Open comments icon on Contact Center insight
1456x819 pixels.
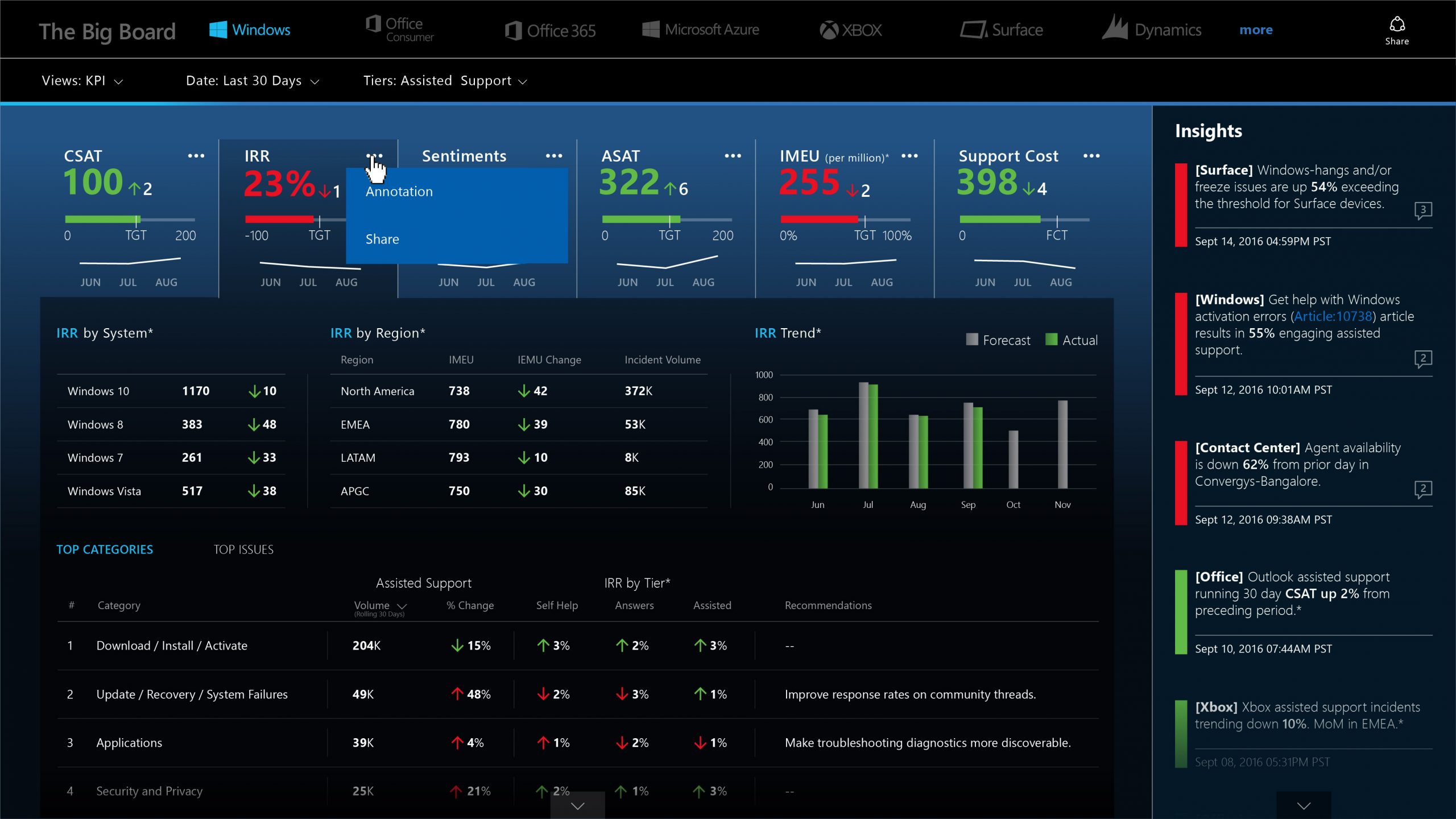point(1423,489)
